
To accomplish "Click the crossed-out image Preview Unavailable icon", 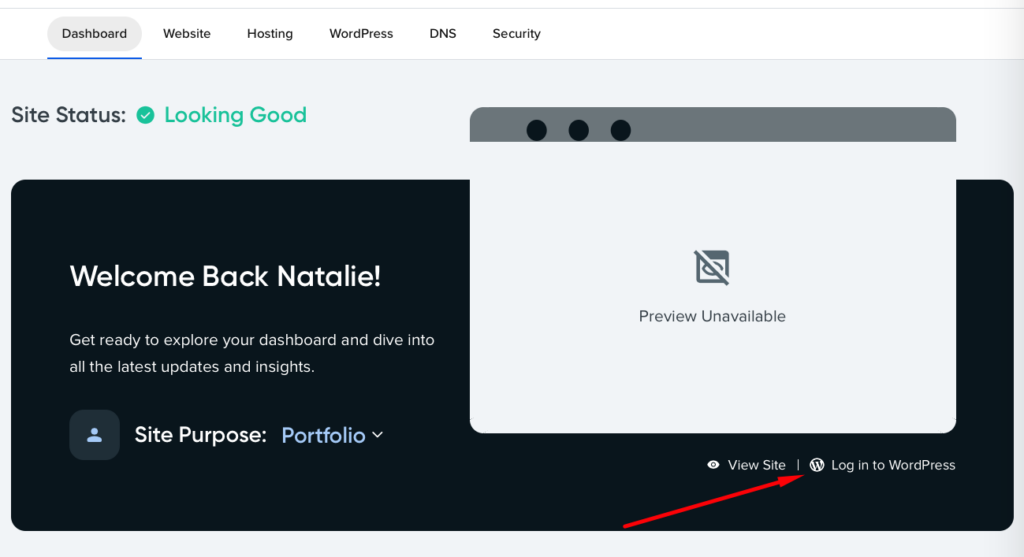I will (x=712, y=267).
